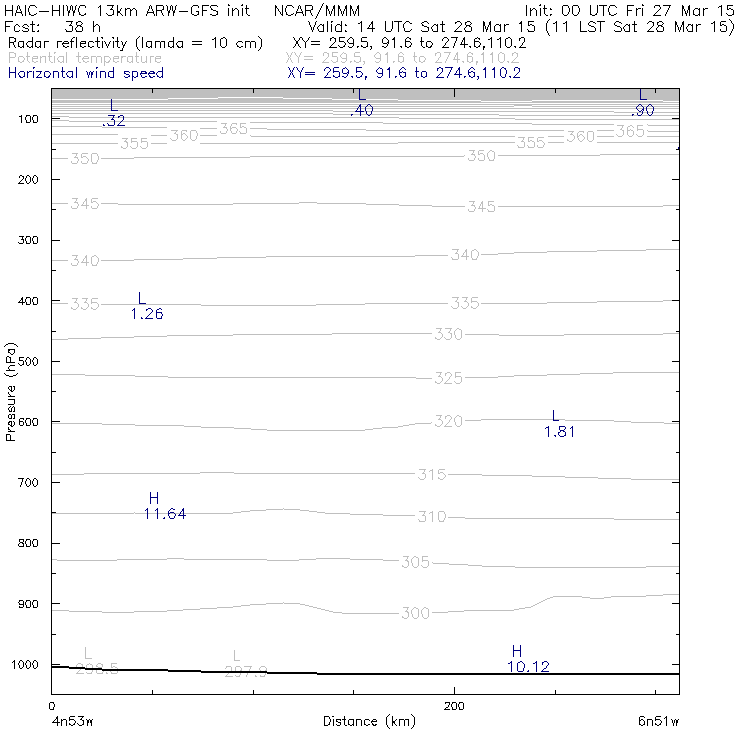This screenshot has width=740, height=740.
Task: Click the wind minimum labeled 'L .32'
Action: coord(114,113)
